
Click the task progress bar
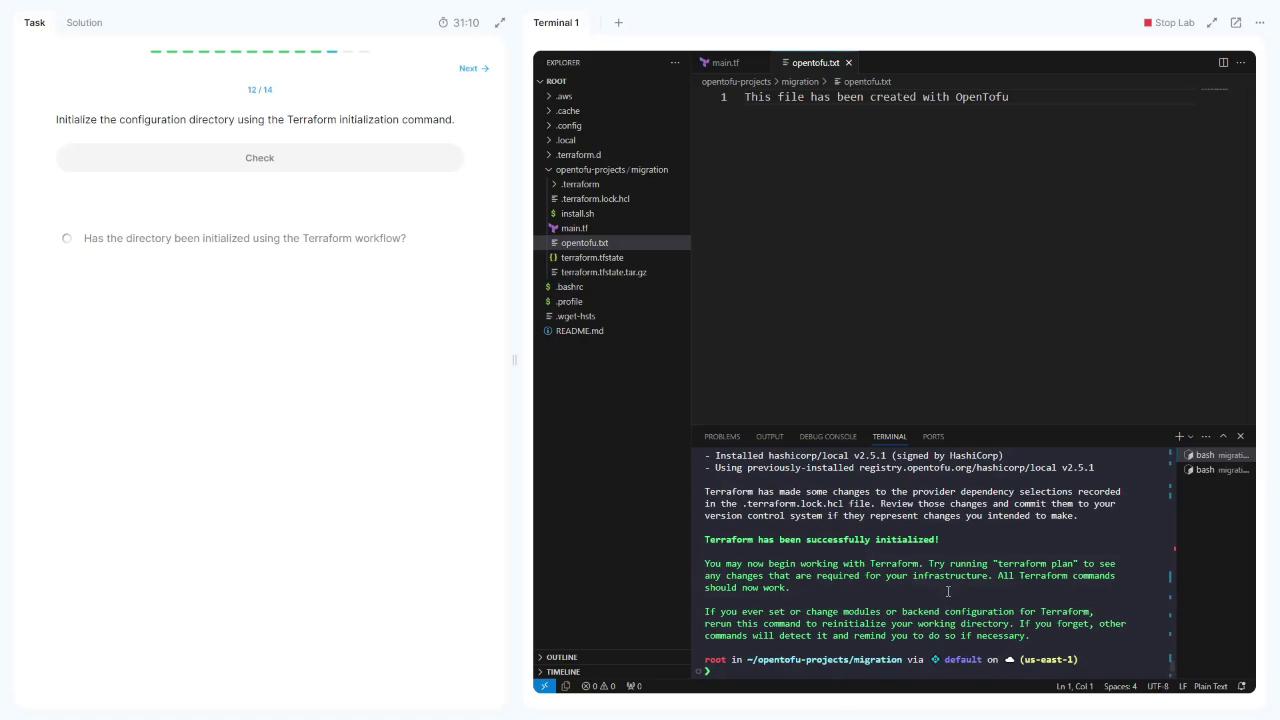tap(259, 51)
